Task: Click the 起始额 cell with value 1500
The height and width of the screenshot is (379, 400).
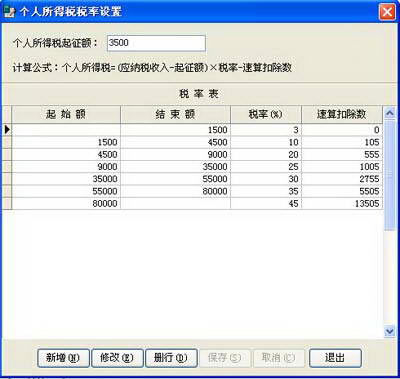Action: [66, 142]
